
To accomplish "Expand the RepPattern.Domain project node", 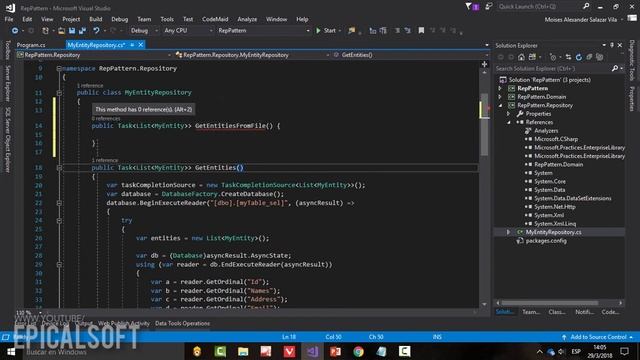I will [500, 97].
